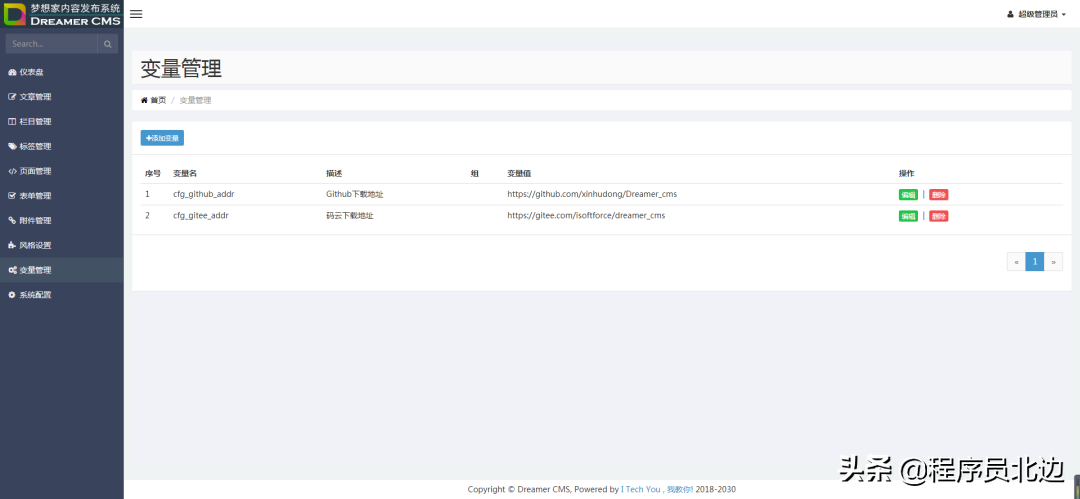Open 风格设置 in the sidebar
Image resolution: width=1080 pixels, height=499 pixels.
62,245
